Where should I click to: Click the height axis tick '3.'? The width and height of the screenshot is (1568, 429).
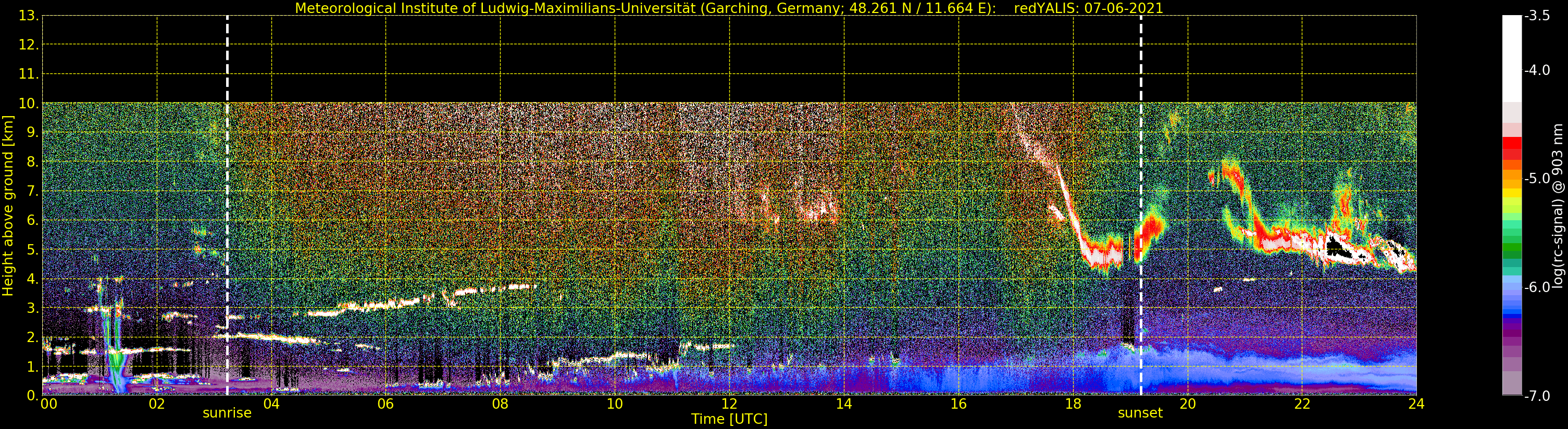click(32, 308)
